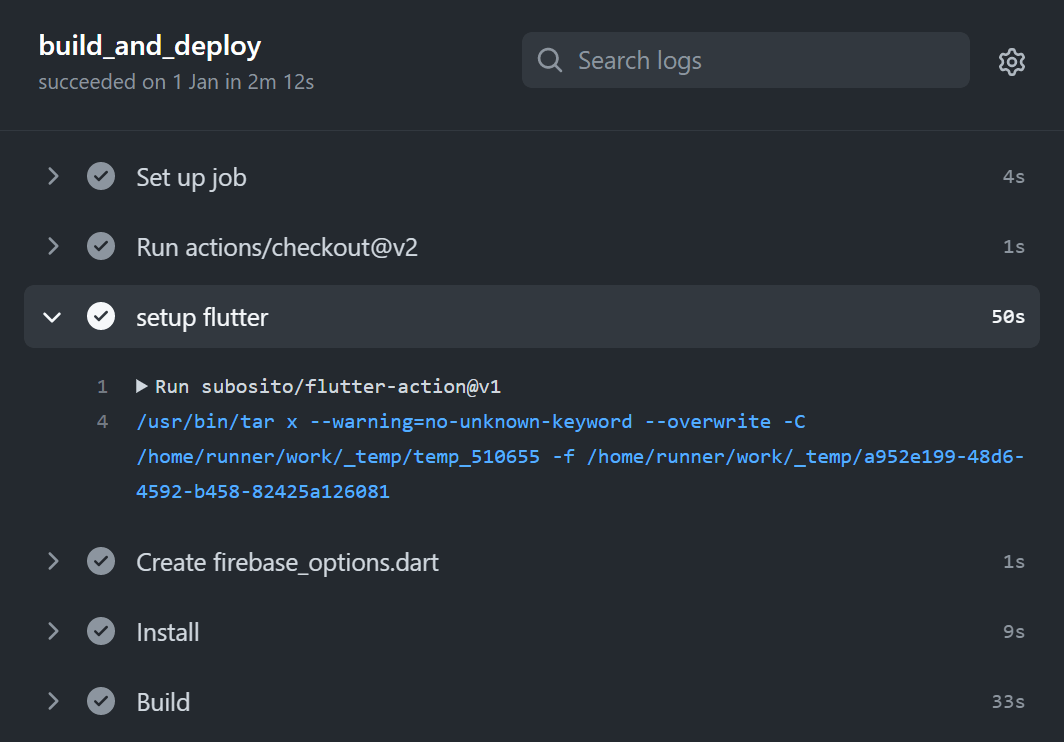Click log line number 1
1064x742 pixels.
click(102, 387)
